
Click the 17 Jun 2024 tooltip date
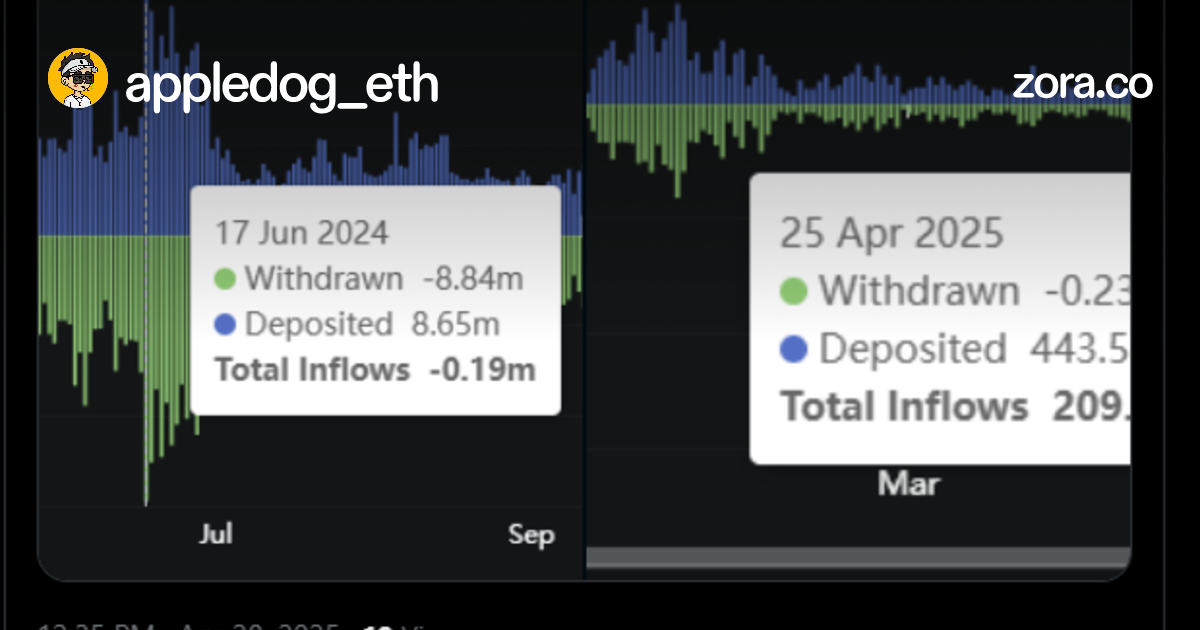[302, 233]
